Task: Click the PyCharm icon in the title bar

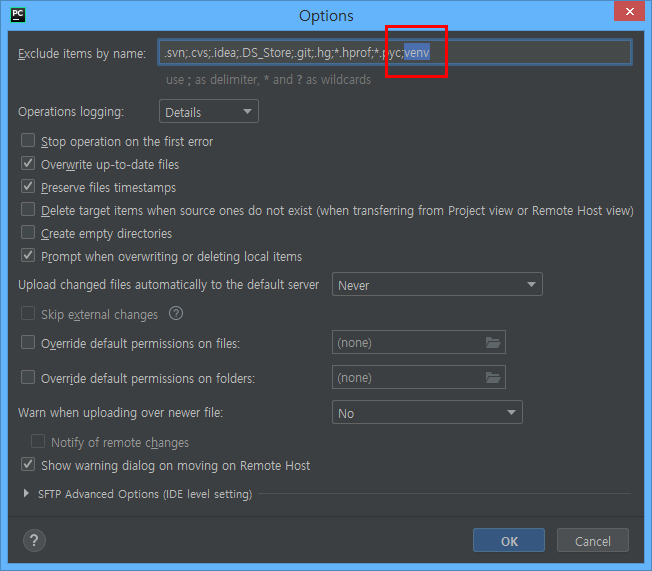Action: point(18,15)
